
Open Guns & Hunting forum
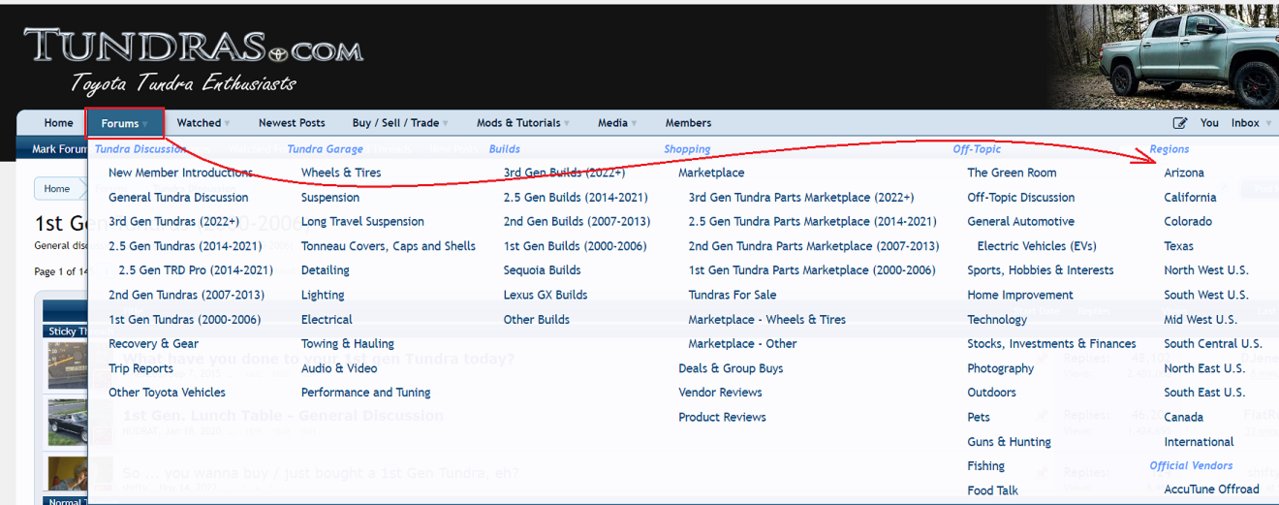1009,441
